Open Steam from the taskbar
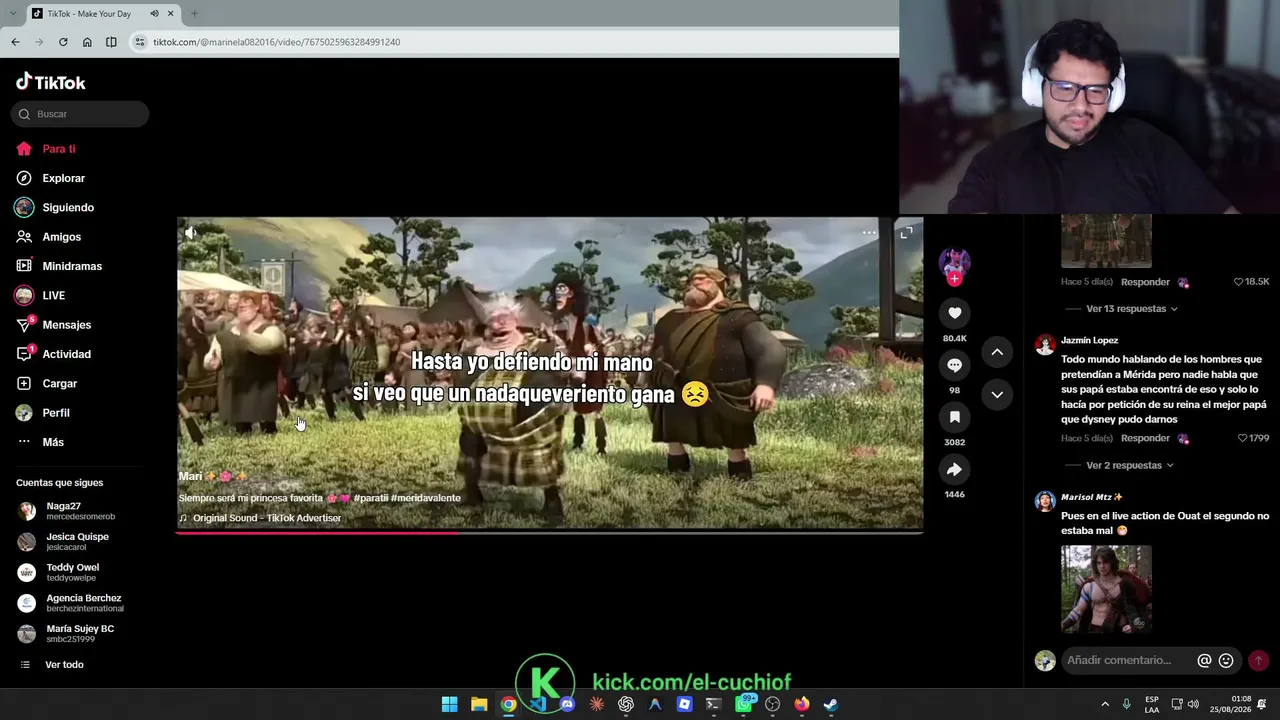This screenshot has height=720, width=1280. coord(830,704)
